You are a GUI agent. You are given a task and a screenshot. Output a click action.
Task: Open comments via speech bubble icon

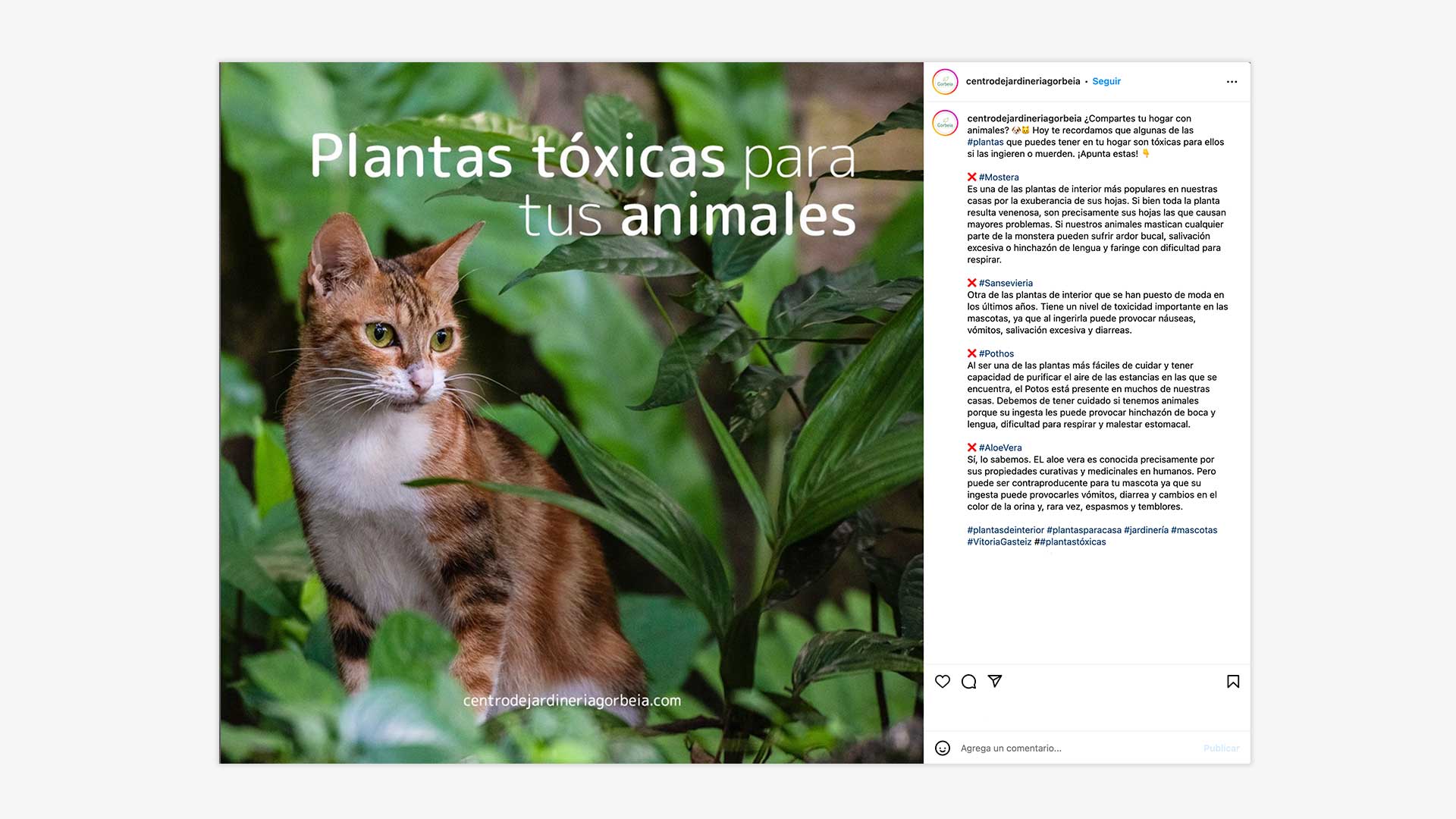(x=968, y=682)
